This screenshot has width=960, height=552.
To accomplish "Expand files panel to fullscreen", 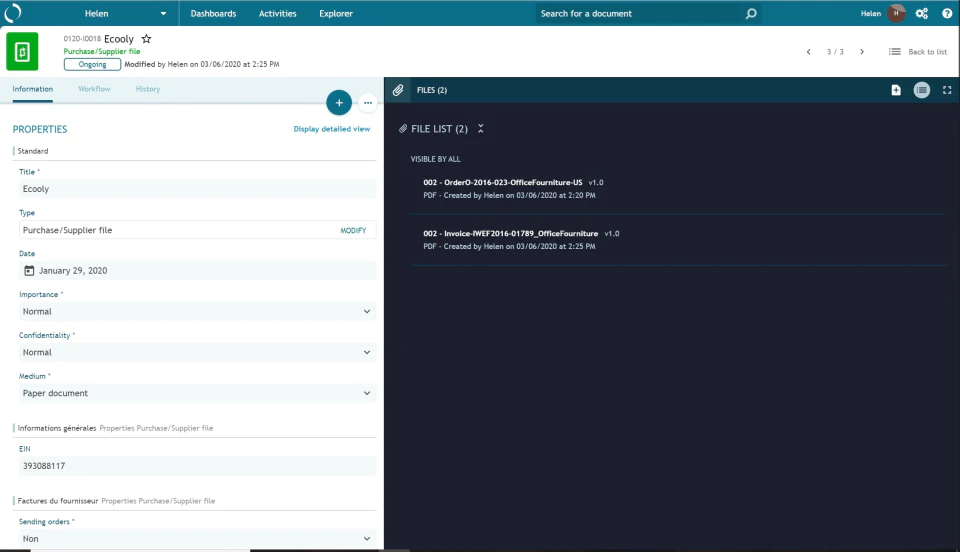I will 947,90.
